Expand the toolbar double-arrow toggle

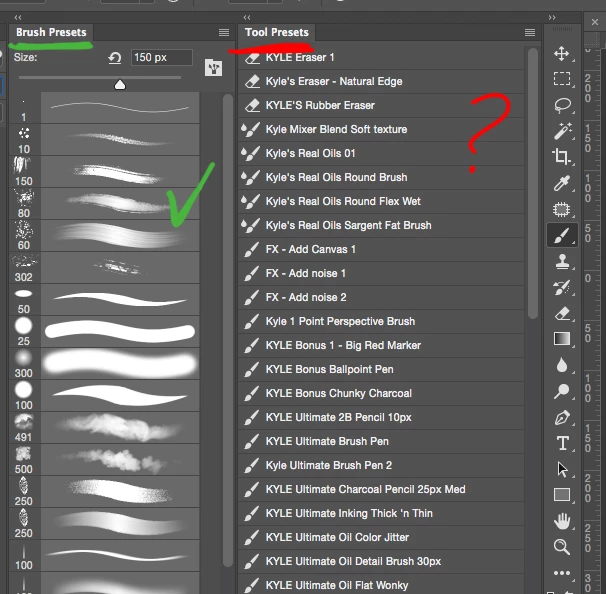[552, 17]
